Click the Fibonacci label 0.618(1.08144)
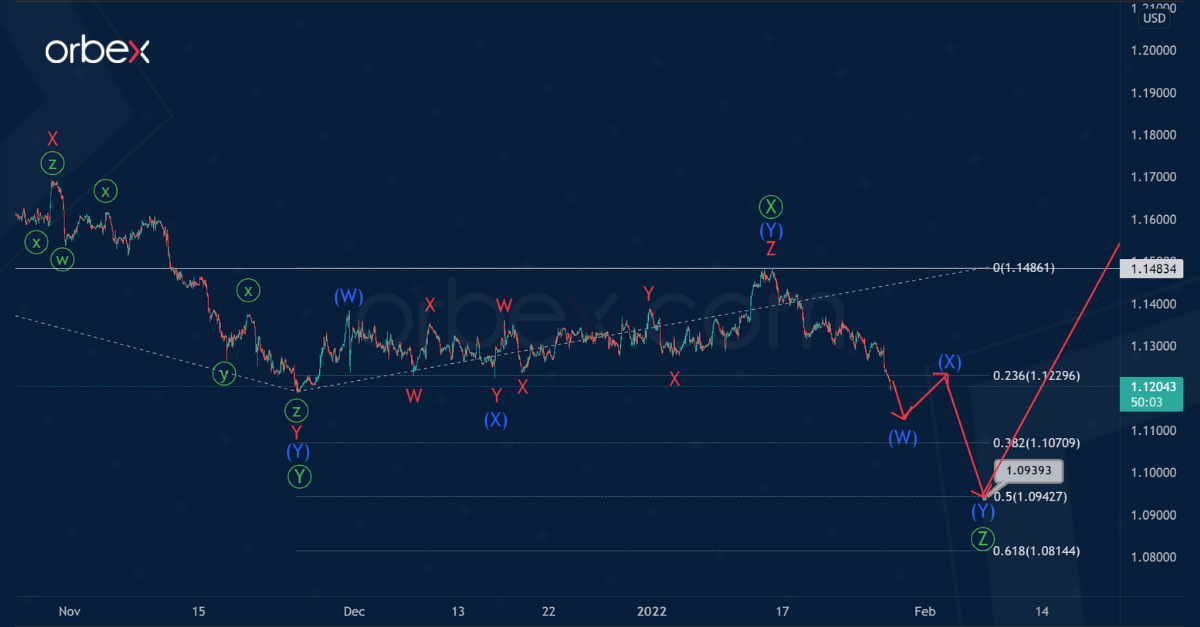Screen dimensions: 1200x627 pyautogui.click(x=1034, y=551)
